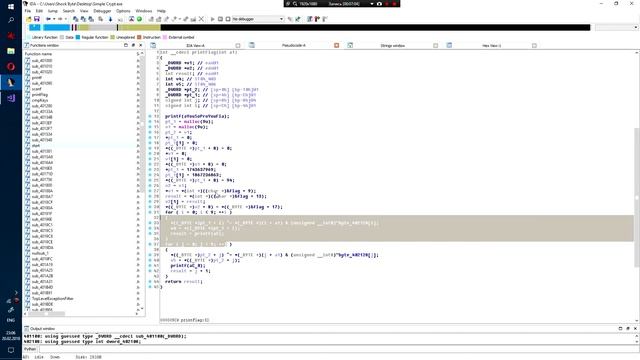The height and width of the screenshot is (360, 640).
Task: Open the notification center icon
Action: [11, 350]
